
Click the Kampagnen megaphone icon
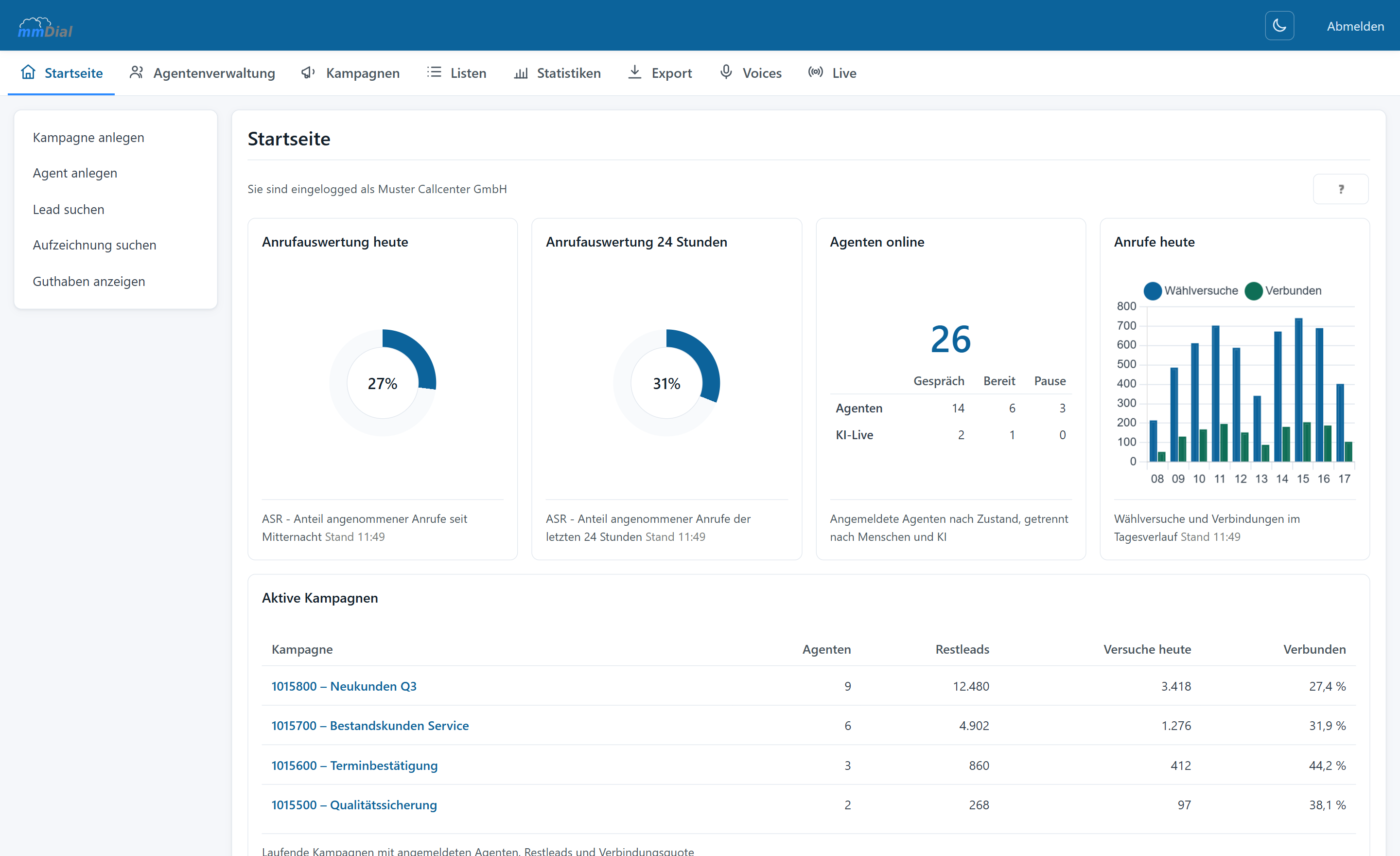click(x=309, y=72)
